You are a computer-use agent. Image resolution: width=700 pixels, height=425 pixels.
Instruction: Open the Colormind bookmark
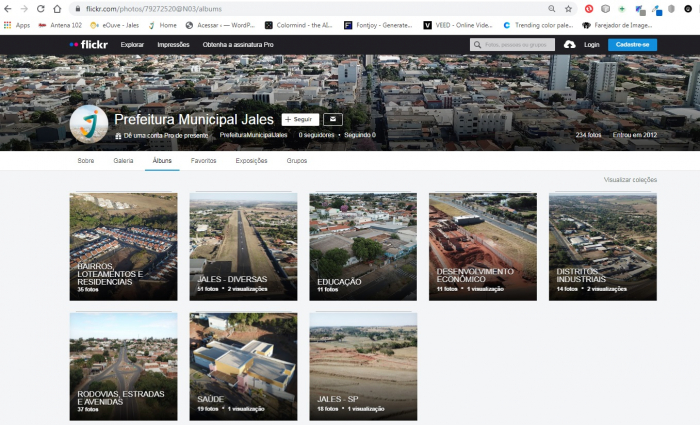coord(299,25)
